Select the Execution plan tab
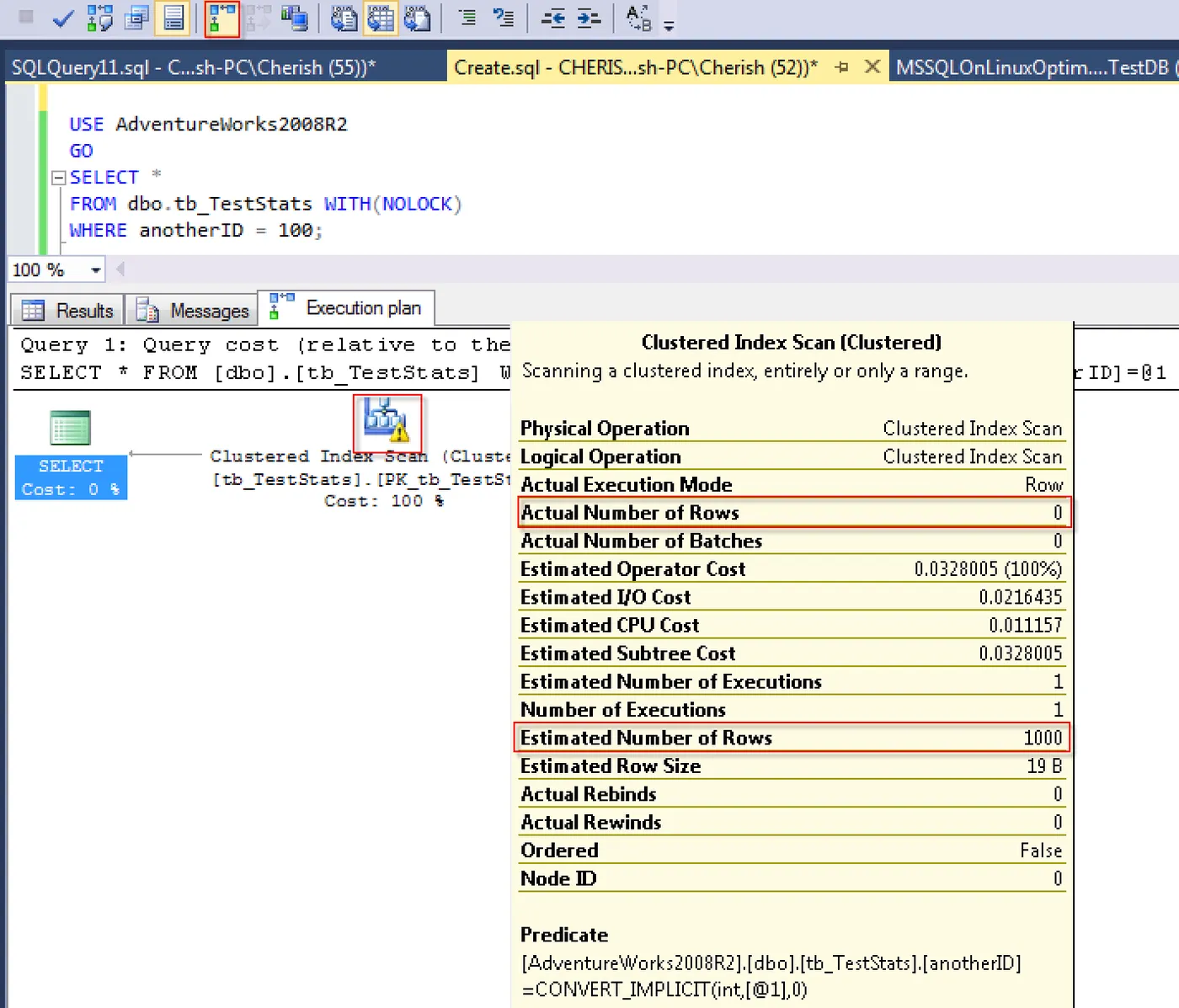 [x=346, y=308]
